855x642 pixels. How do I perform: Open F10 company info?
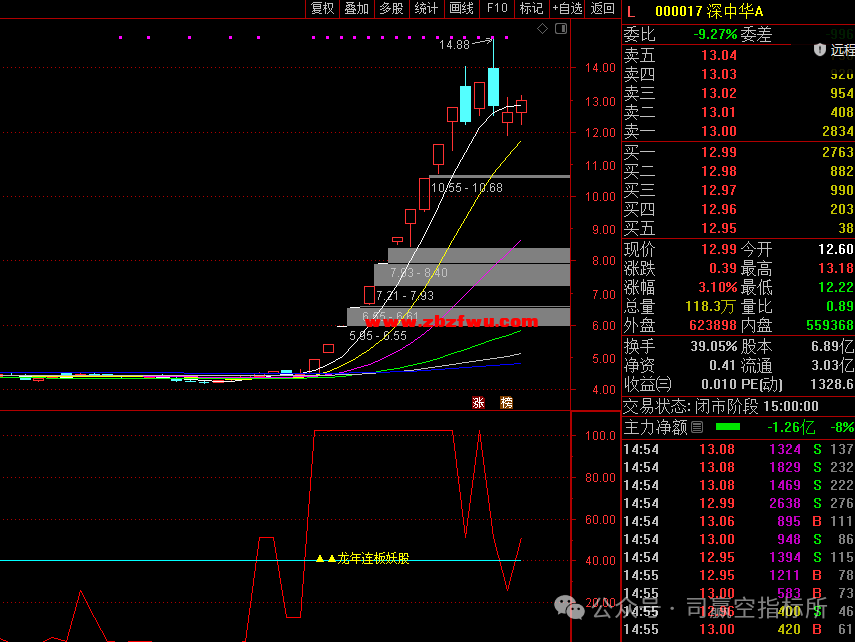coord(497,9)
